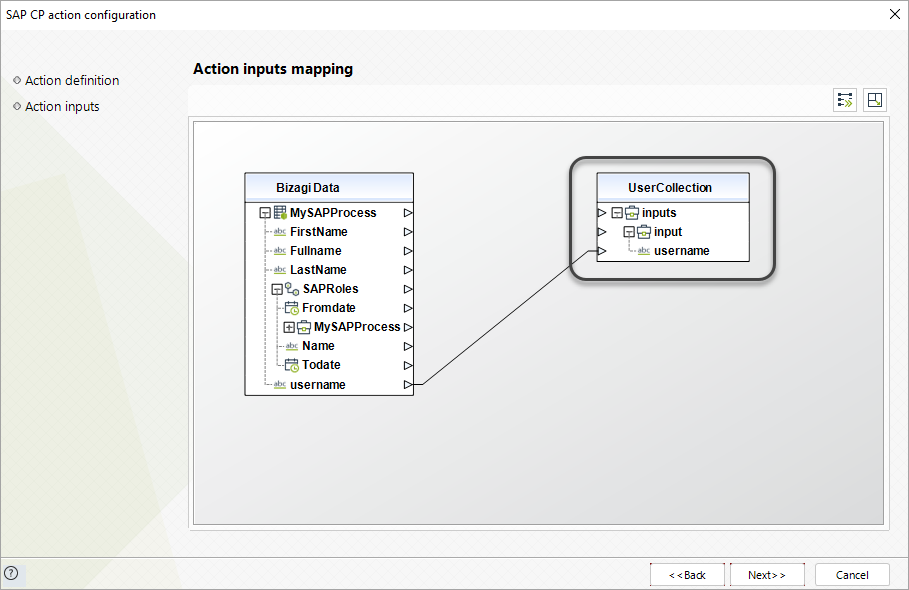The height and width of the screenshot is (590, 909).
Task: Go to the Action definition step
Action: (71, 81)
